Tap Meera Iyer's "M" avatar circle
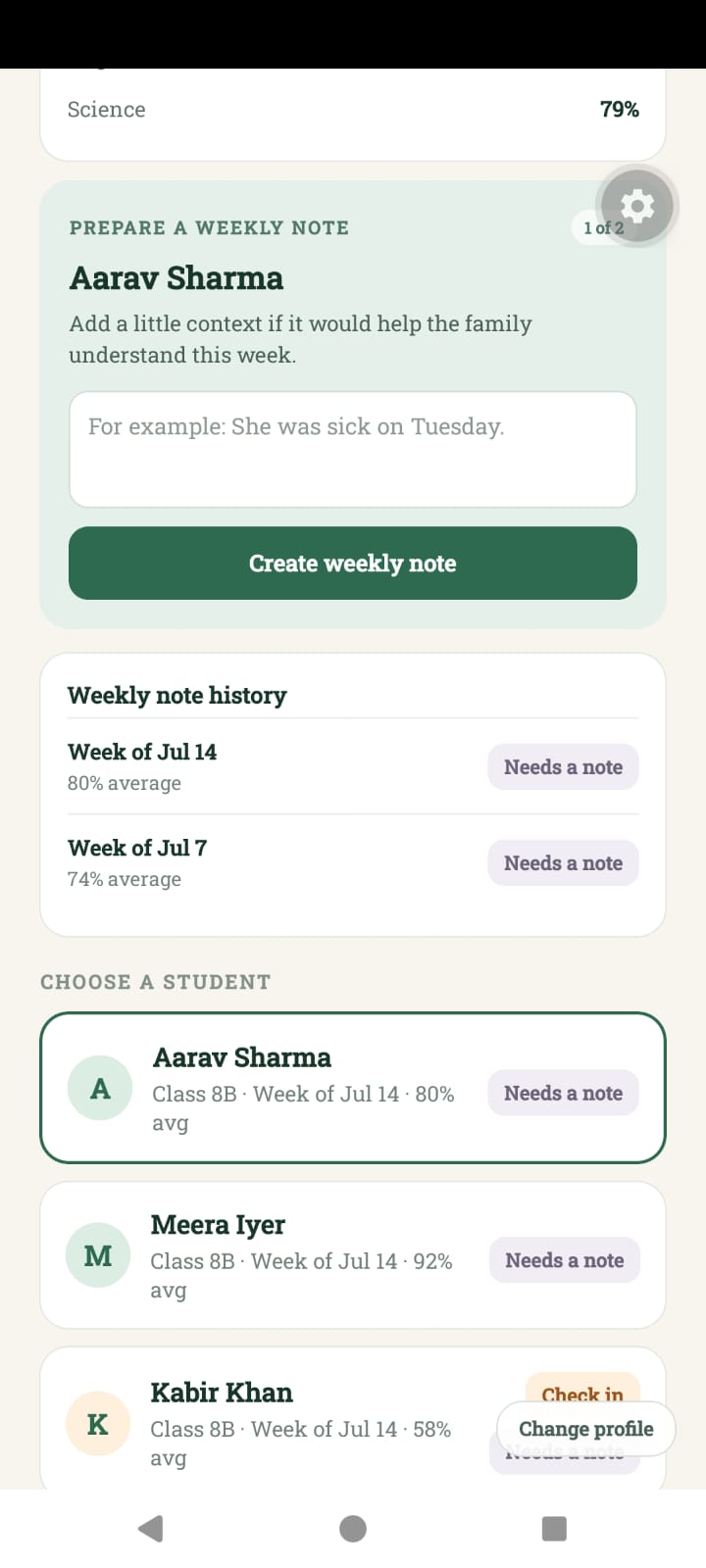Image resolution: width=706 pixels, height=1568 pixels. pos(98,1255)
